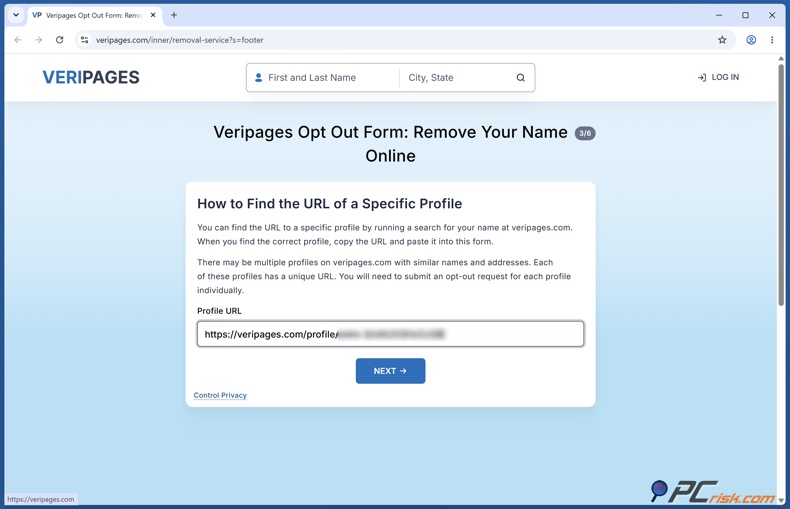
Task: Click the VERIPAGES logo
Action: pos(91,77)
